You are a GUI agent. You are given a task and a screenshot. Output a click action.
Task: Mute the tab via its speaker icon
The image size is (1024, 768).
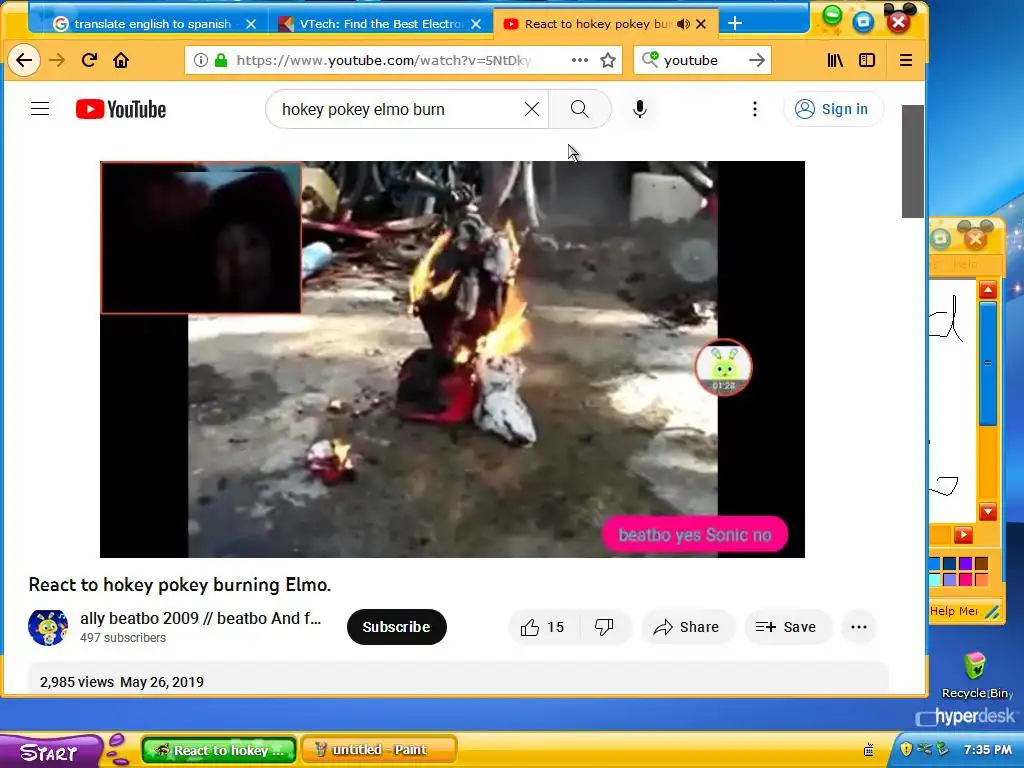click(683, 24)
